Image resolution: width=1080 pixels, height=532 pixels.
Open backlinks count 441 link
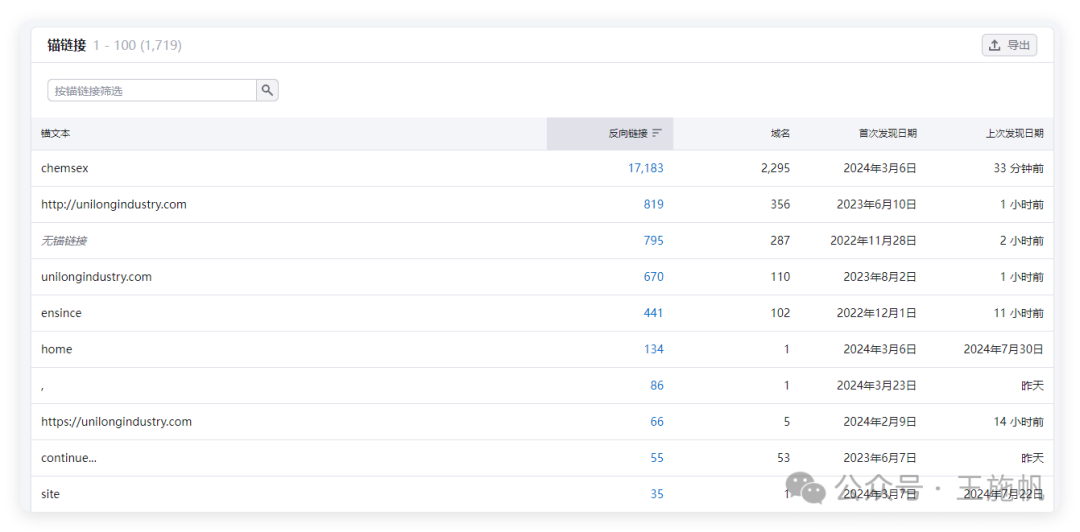(654, 313)
